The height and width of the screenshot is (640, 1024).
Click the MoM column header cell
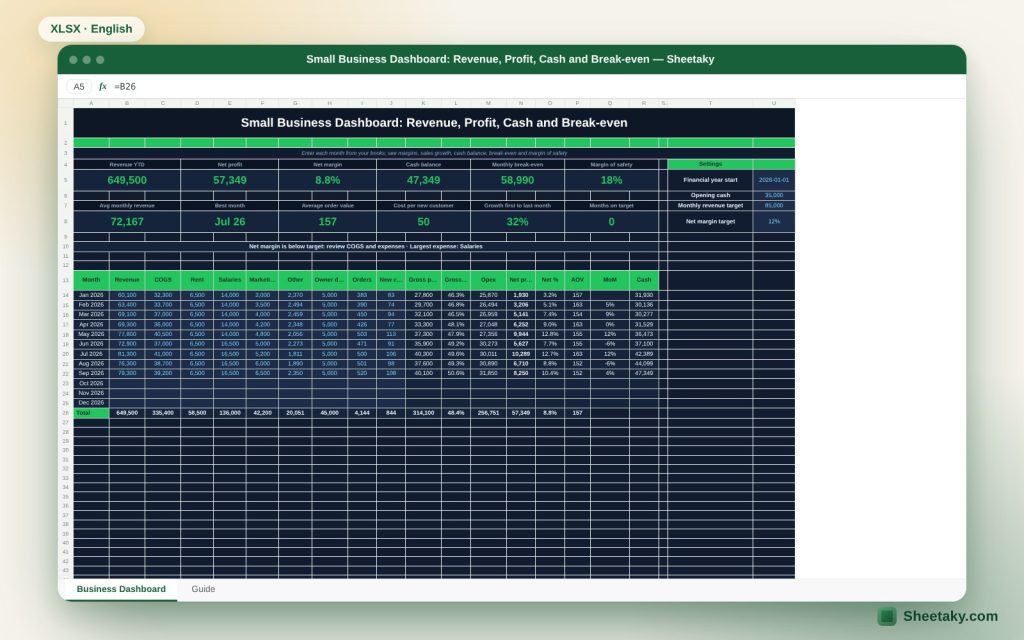pyautogui.click(x=610, y=280)
